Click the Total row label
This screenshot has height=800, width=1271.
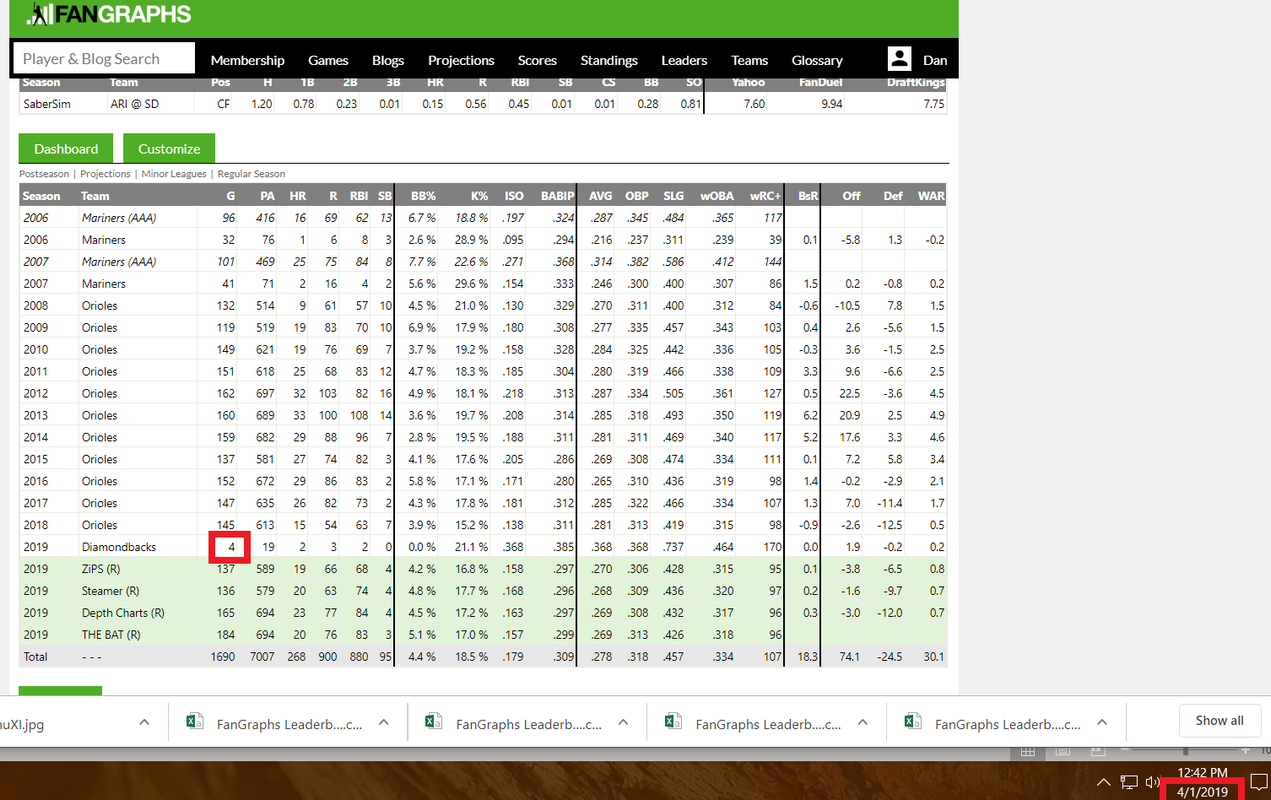tap(37, 658)
